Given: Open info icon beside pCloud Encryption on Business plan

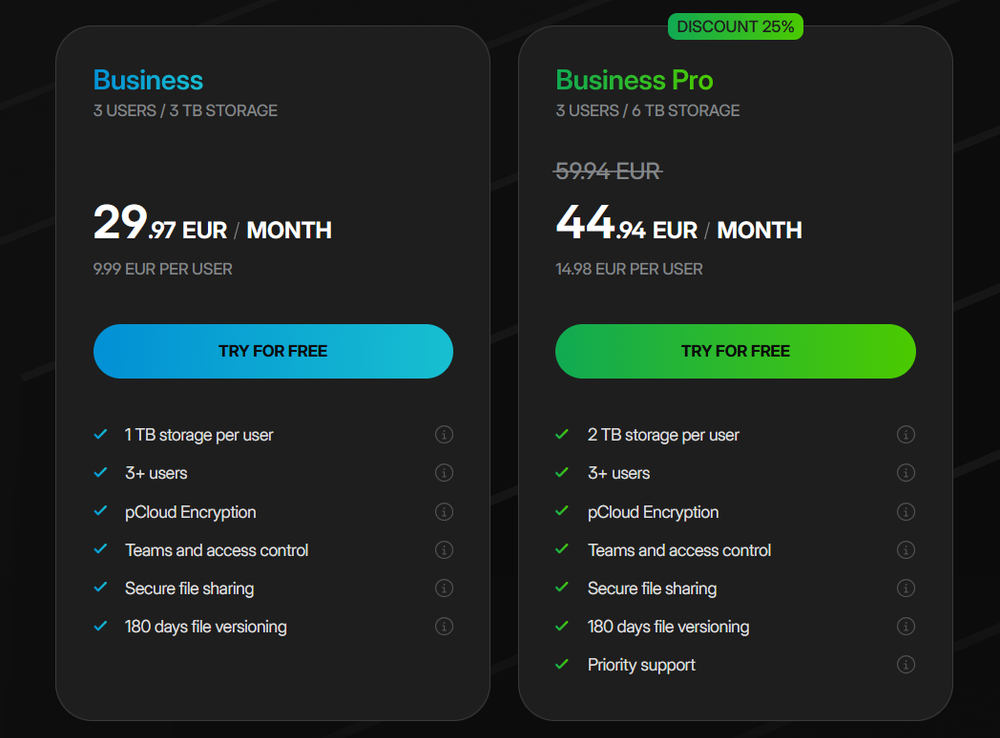Looking at the screenshot, I should (x=444, y=511).
